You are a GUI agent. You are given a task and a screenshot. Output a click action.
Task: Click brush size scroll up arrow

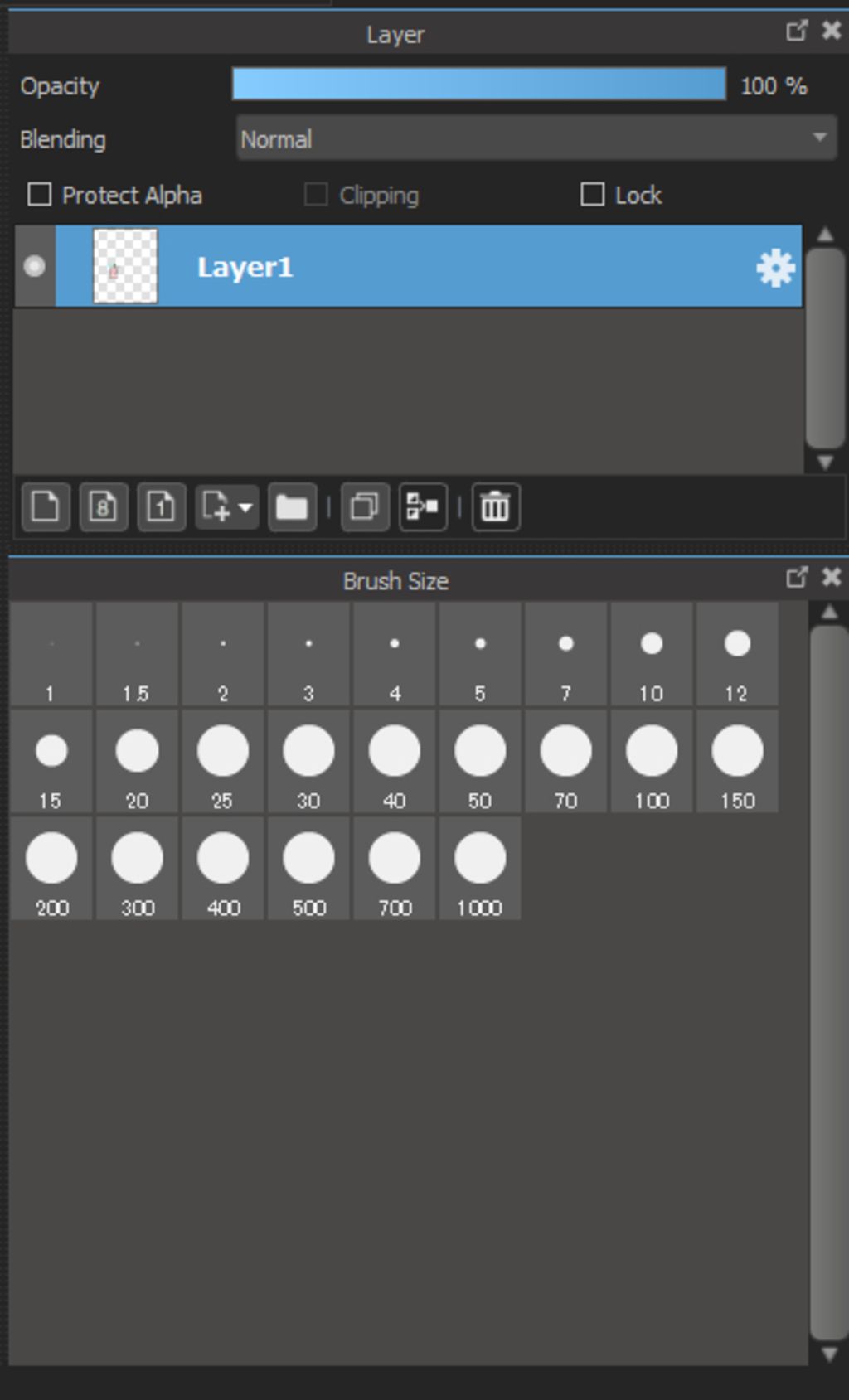(828, 613)
